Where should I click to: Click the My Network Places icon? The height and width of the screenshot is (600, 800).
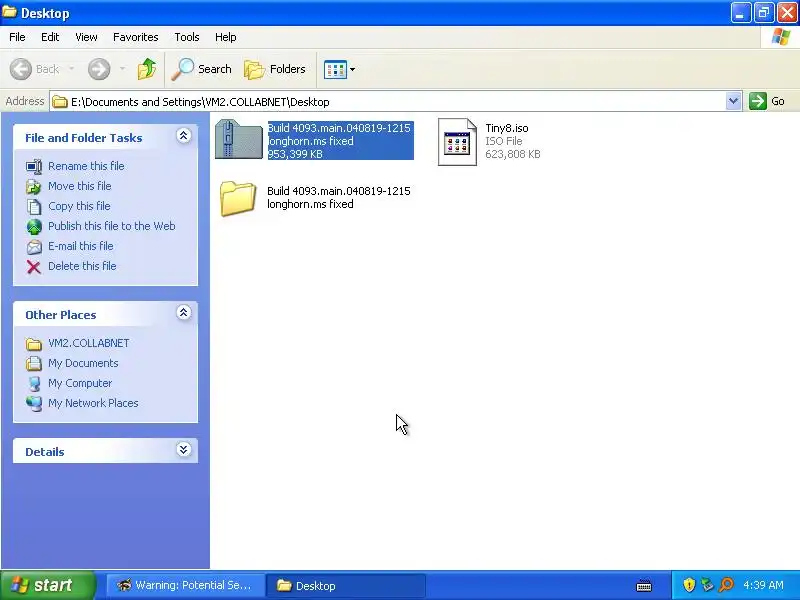(34, 404)
